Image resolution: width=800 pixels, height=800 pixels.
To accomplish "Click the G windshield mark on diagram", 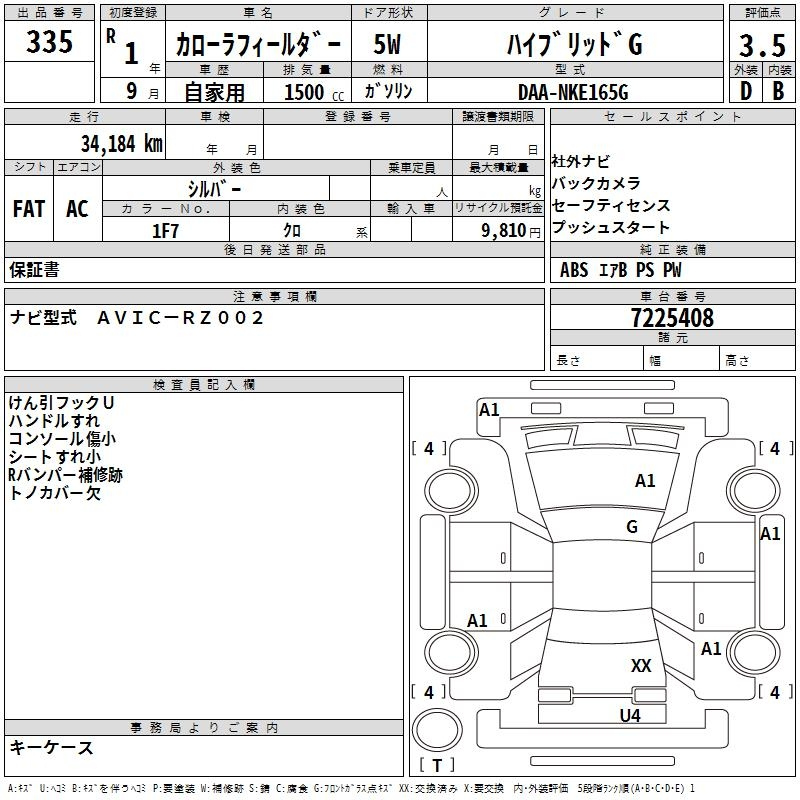I will (x=632, y=526).
